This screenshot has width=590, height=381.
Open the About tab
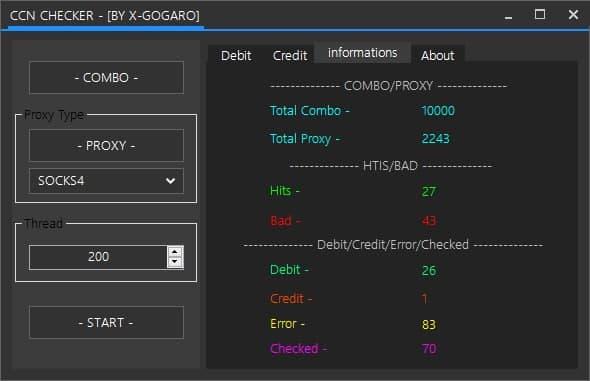438,56
